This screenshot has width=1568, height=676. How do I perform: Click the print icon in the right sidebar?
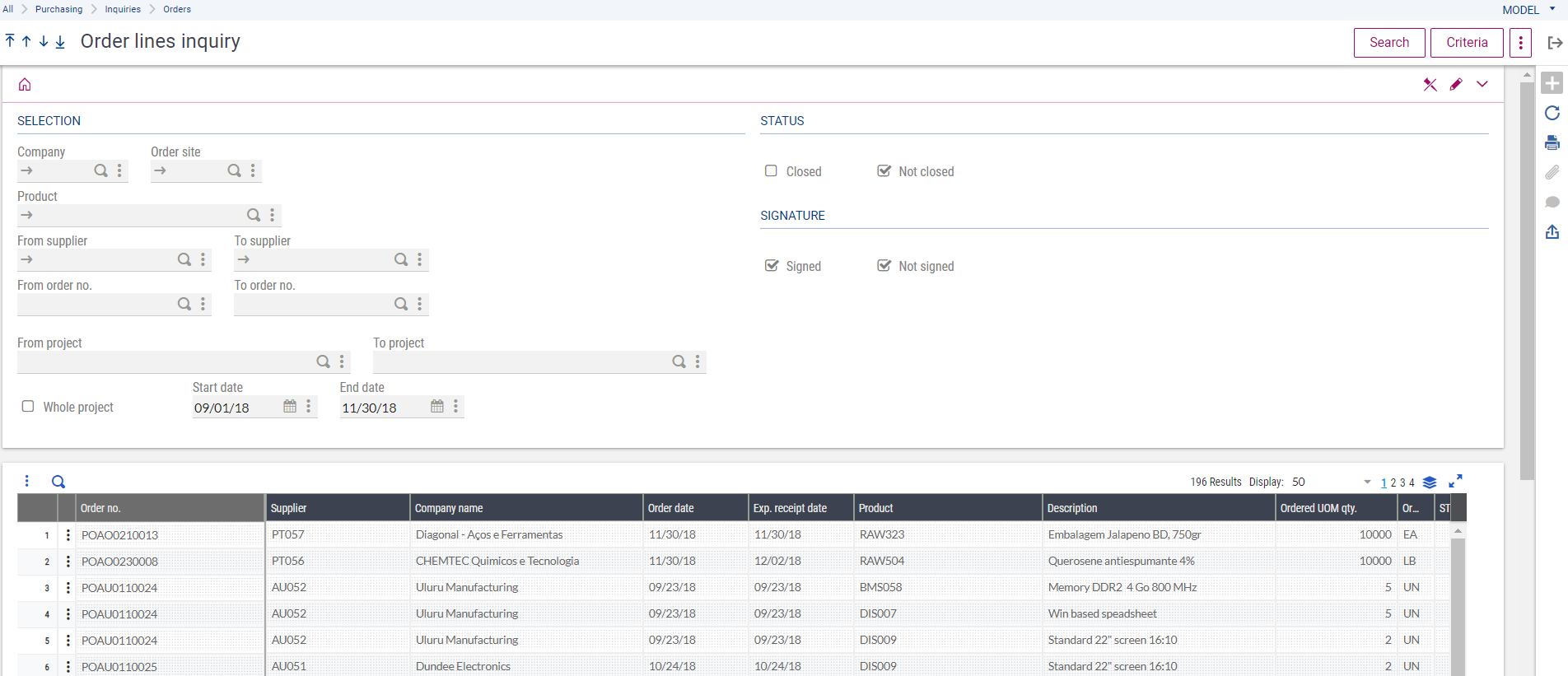[x=1552, y=143]
